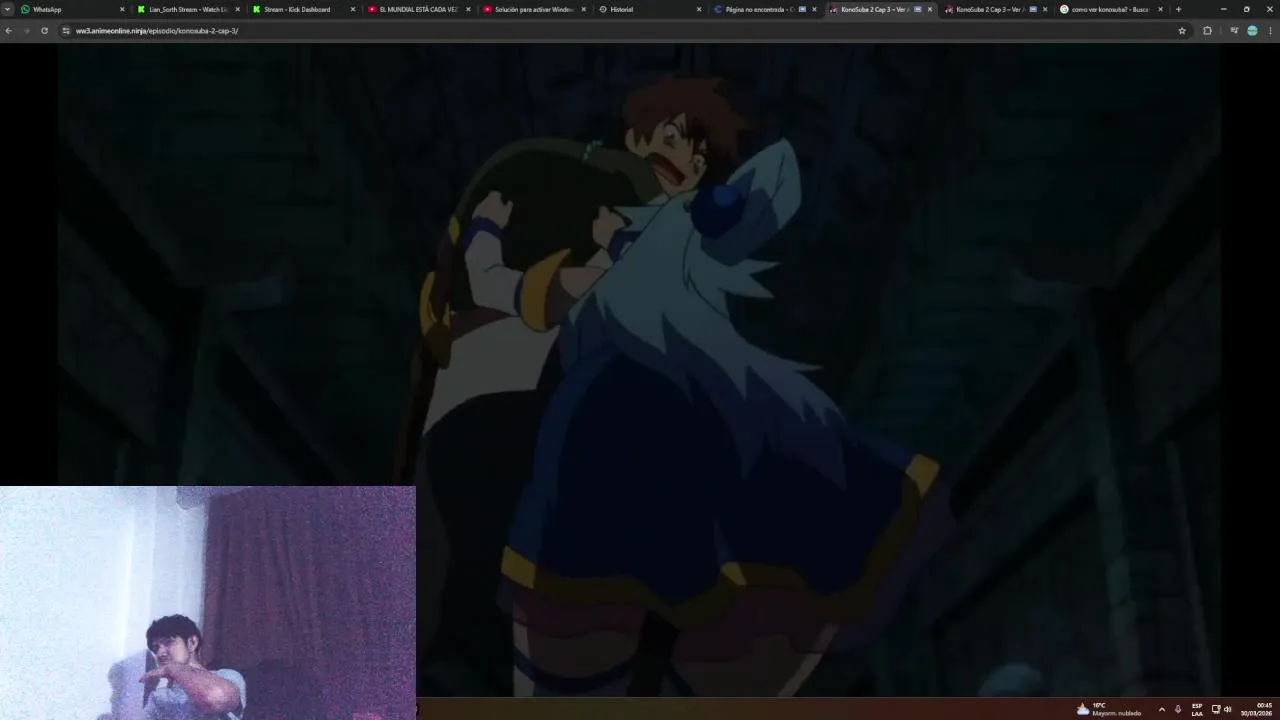
Task: Close the 'como ver konosuba?' tab
Action: click(x=1160, y=9)
